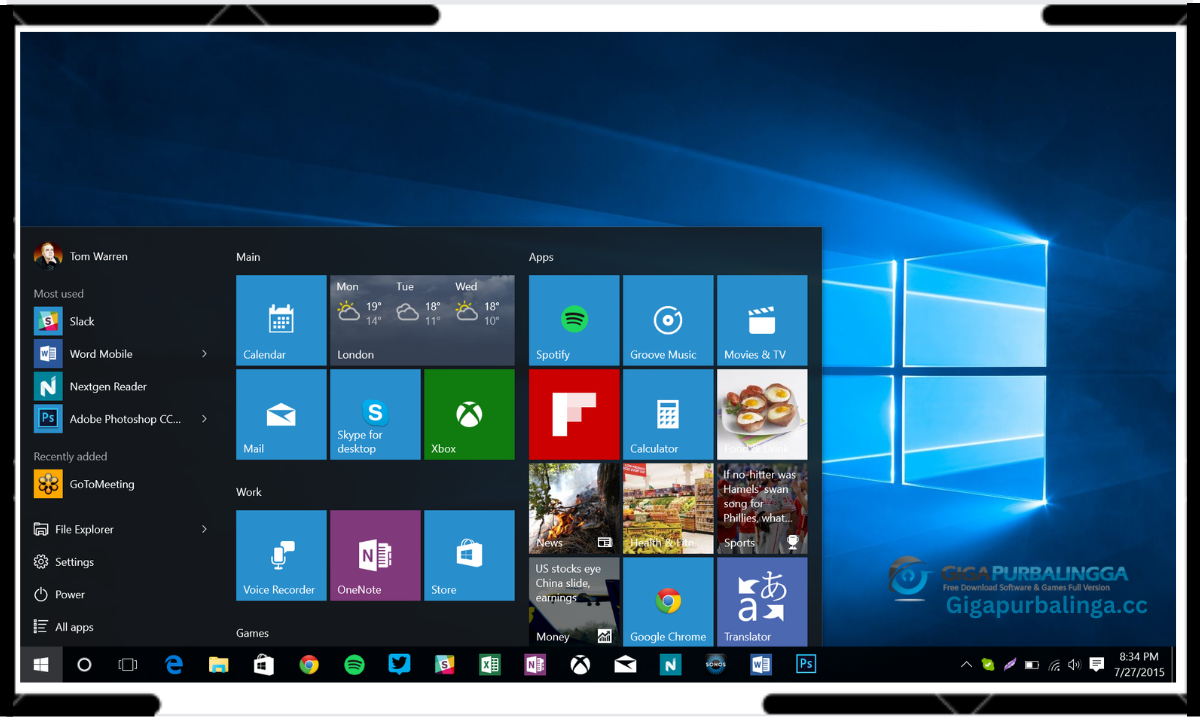The height and width of the screenshot is (720, 1200).
Task: Expand the Adobe Photoshop CC jump list arrow
Action: 204,419
